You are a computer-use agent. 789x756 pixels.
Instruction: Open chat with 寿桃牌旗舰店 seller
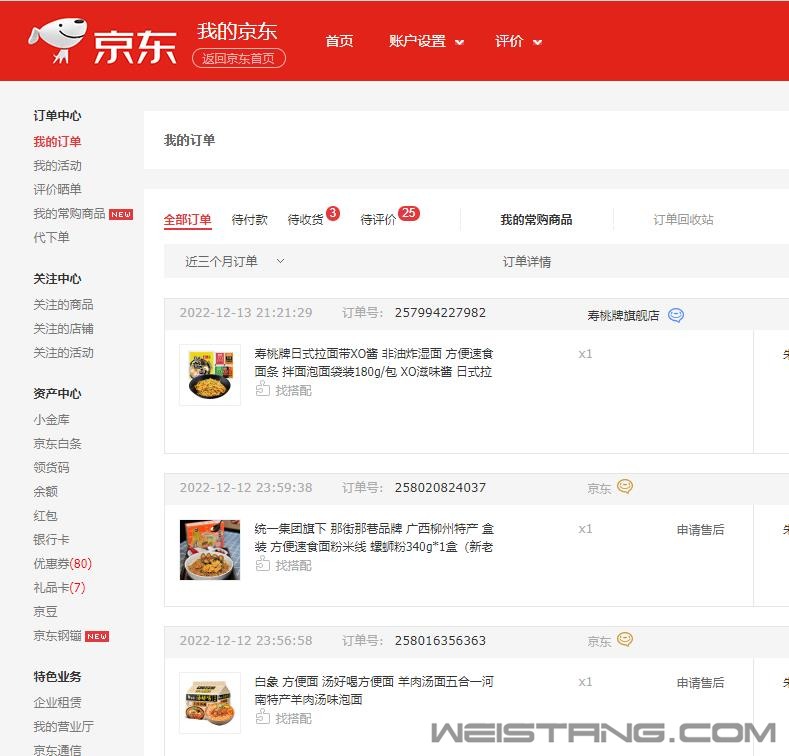[x=675, y=316]
